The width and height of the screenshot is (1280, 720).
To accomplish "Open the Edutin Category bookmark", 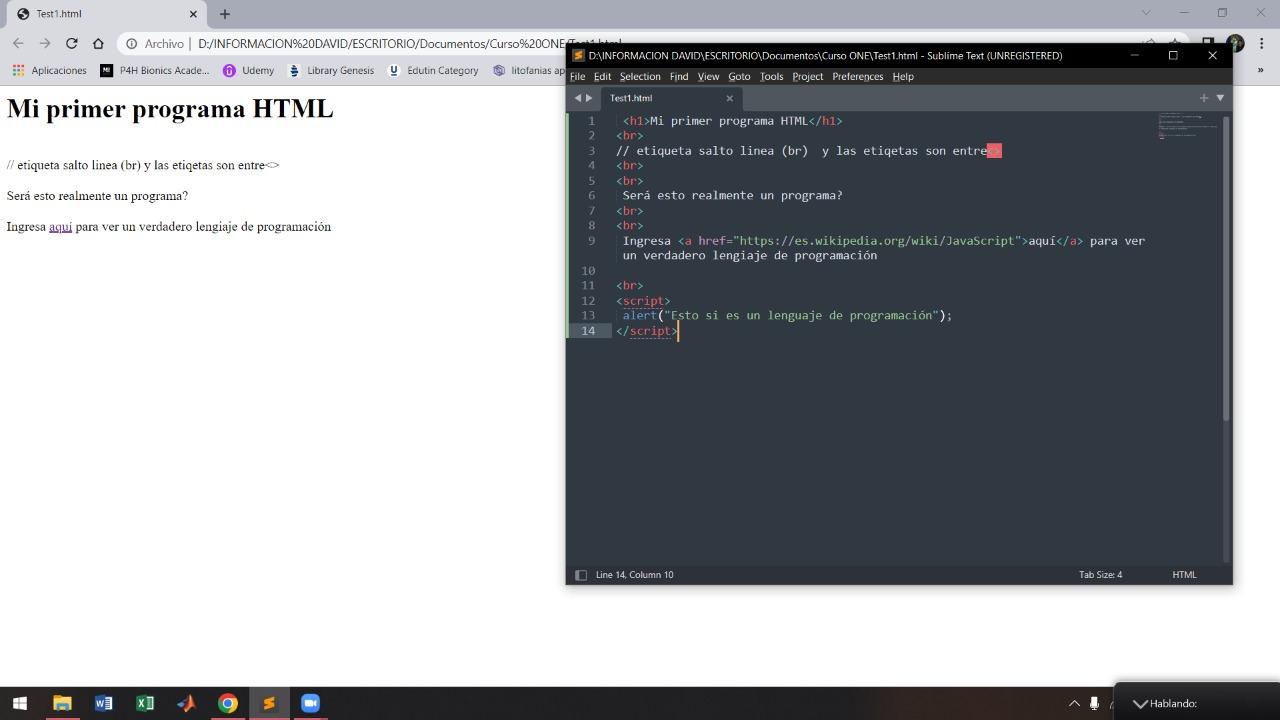I will 433,70.
